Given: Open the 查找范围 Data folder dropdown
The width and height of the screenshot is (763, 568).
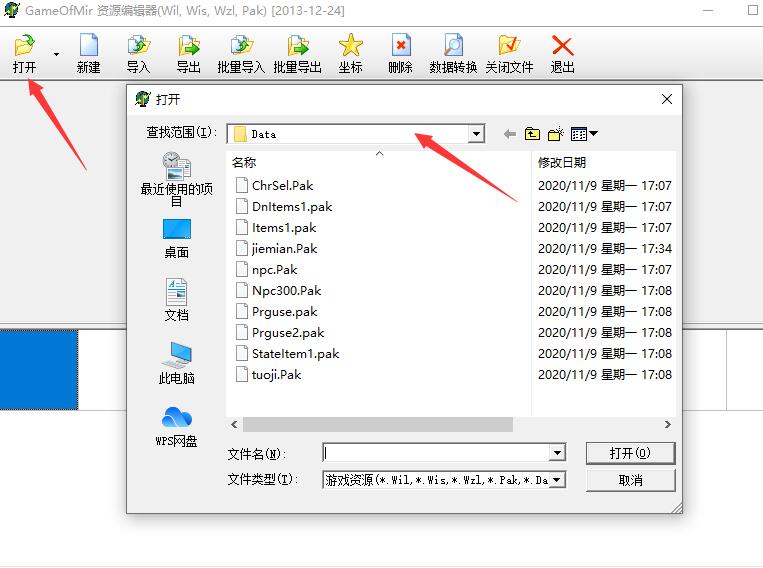Looking at the screenshot, I should point(476,133).
